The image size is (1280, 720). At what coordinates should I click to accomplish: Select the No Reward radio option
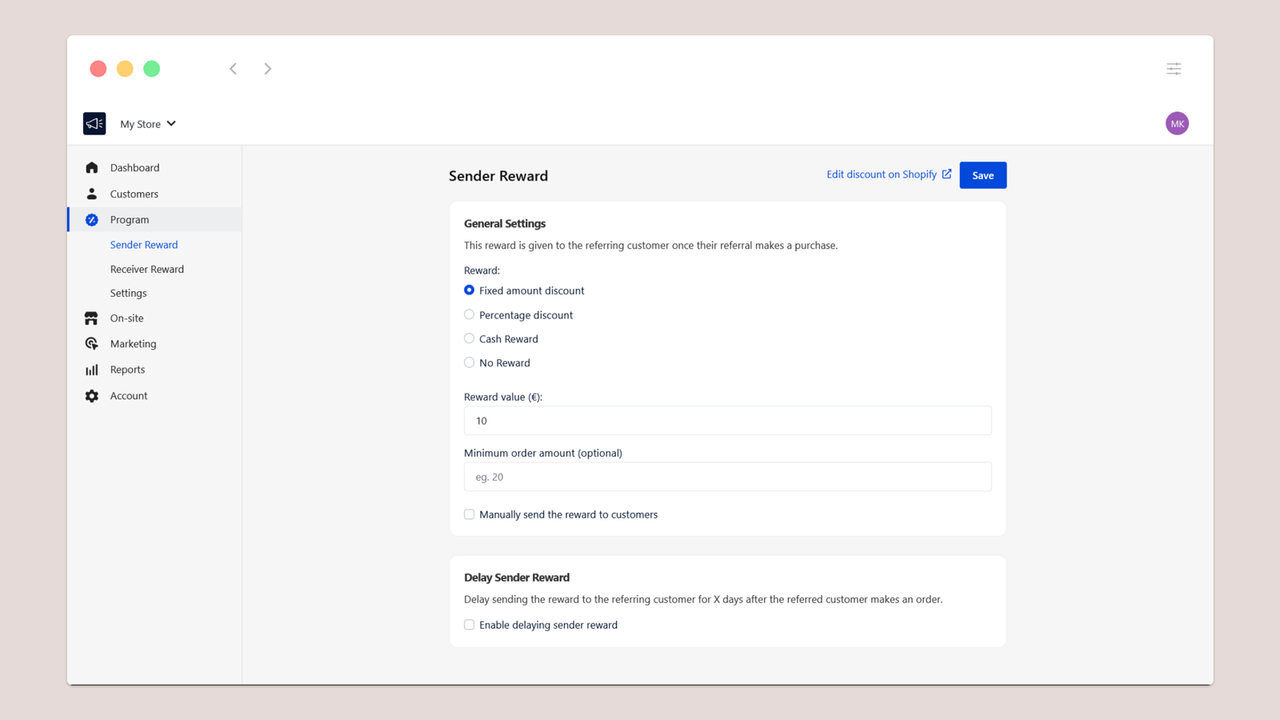pyautogui.click(x=469, y=363)
